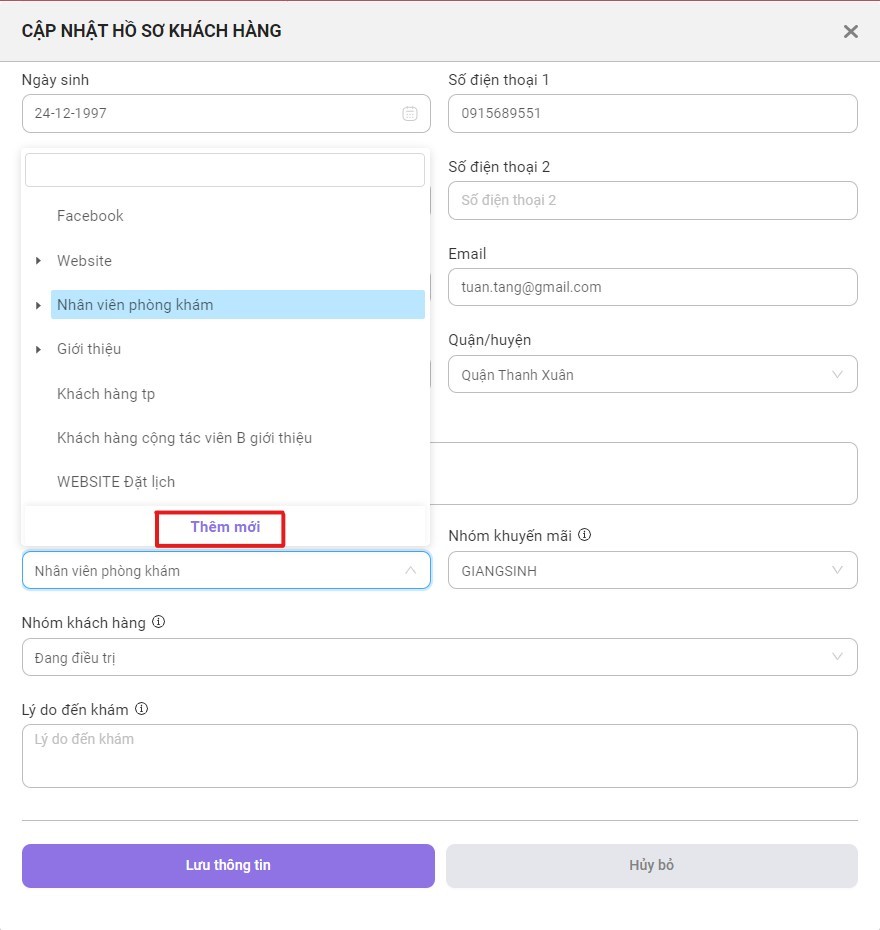Collapse the Nhân viên phòng khám source dropdown
The width and height of the screenshot is (880, 930).
(410, 570)
